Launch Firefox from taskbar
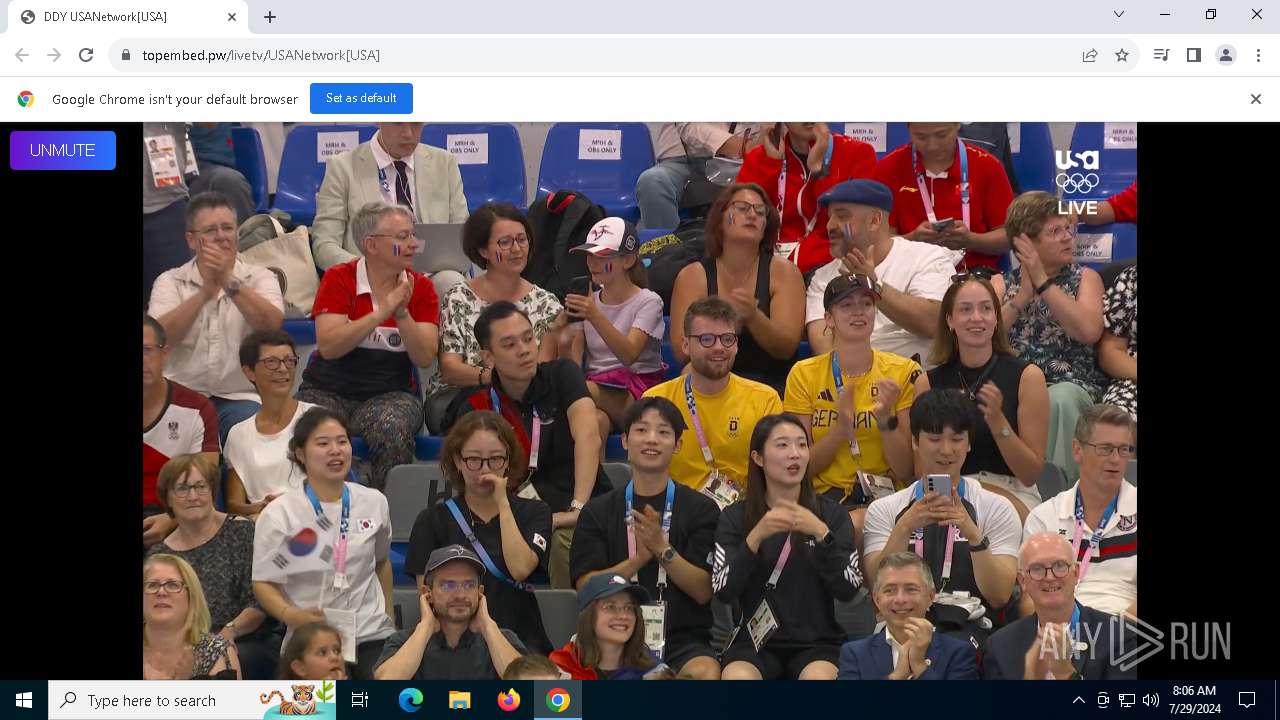Viewport: 1280px width, 720px height. 509,700
